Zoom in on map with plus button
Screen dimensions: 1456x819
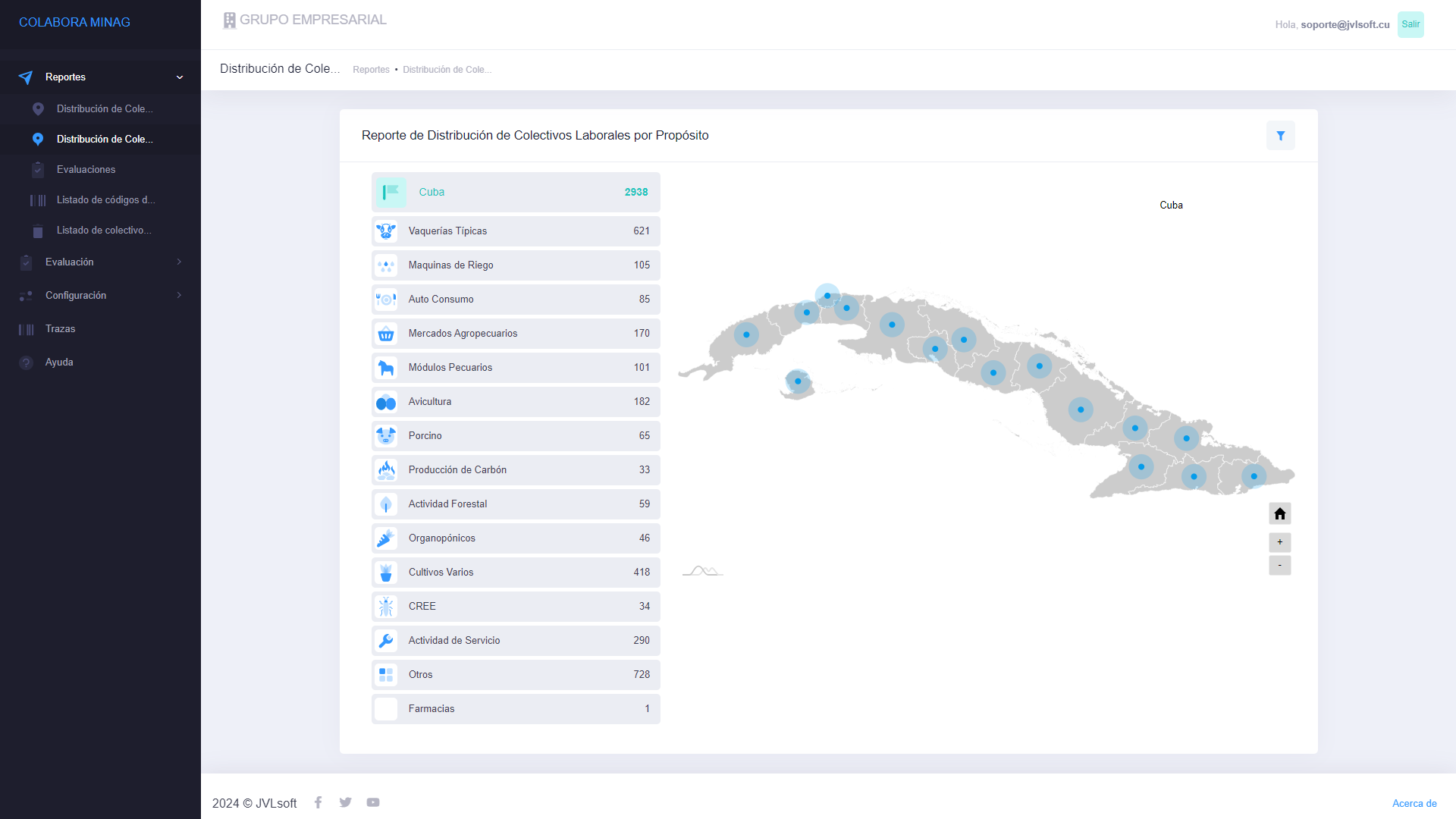(x=1279, y=542)
